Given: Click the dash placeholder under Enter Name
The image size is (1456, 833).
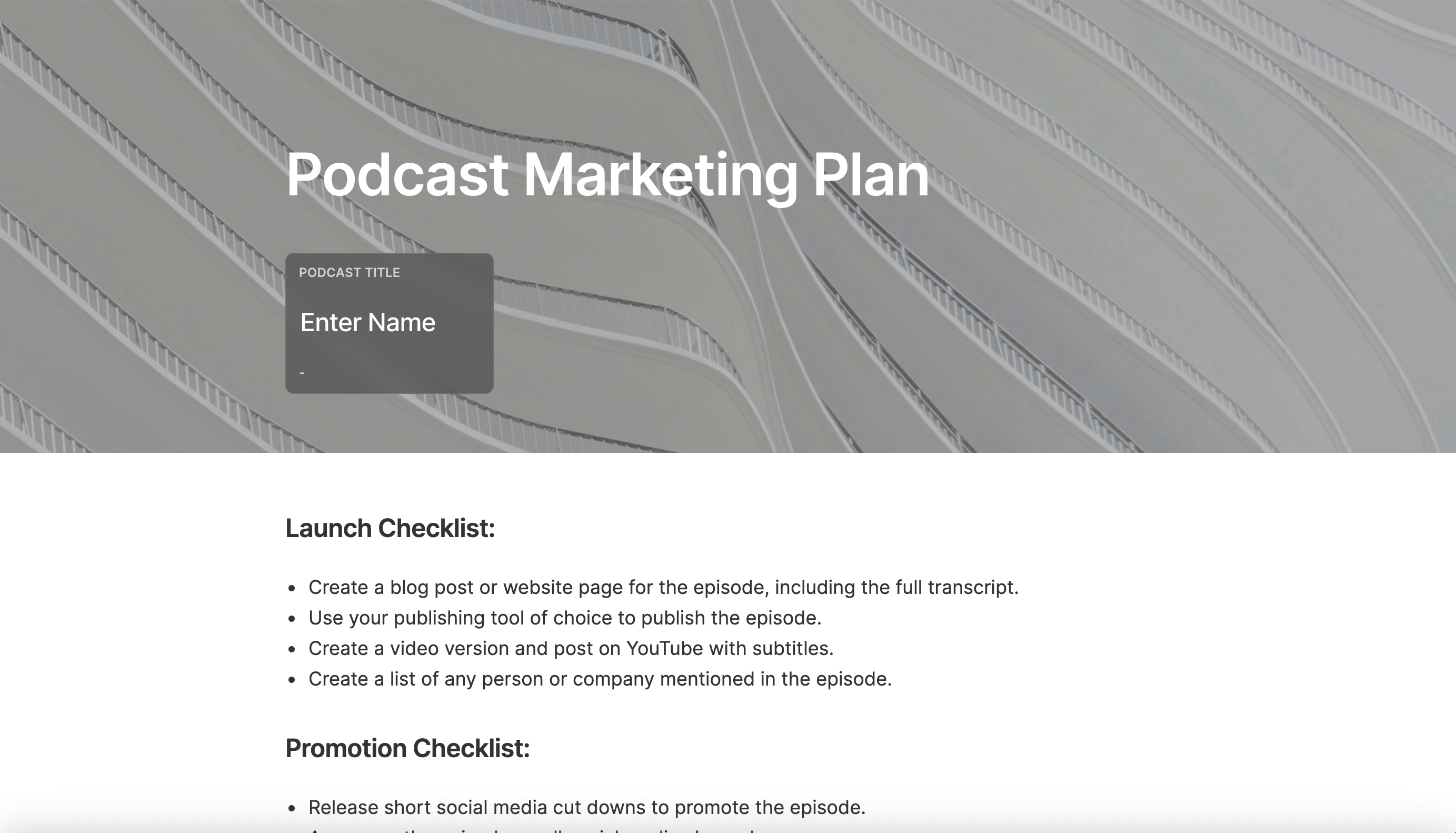Looking at the screenshot, I should pyautogui.click(x=302, y=373).
